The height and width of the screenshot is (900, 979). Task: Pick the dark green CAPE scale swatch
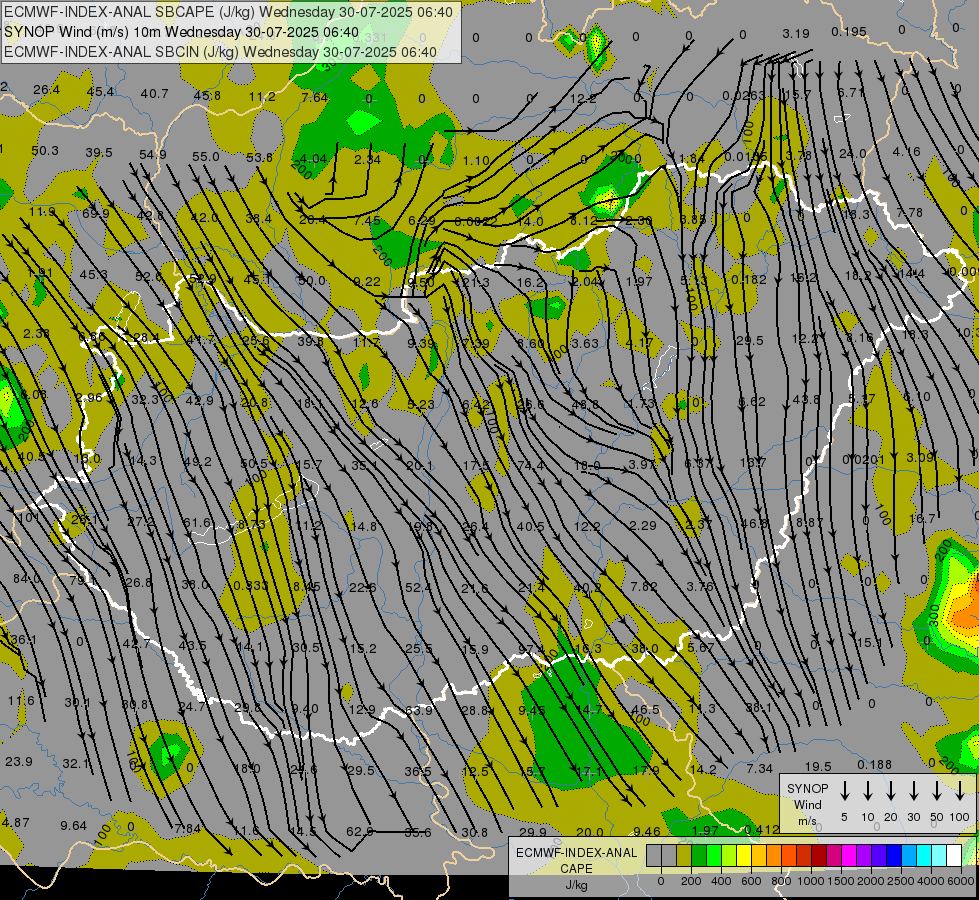pyautogui.click(x=699, y=855)
